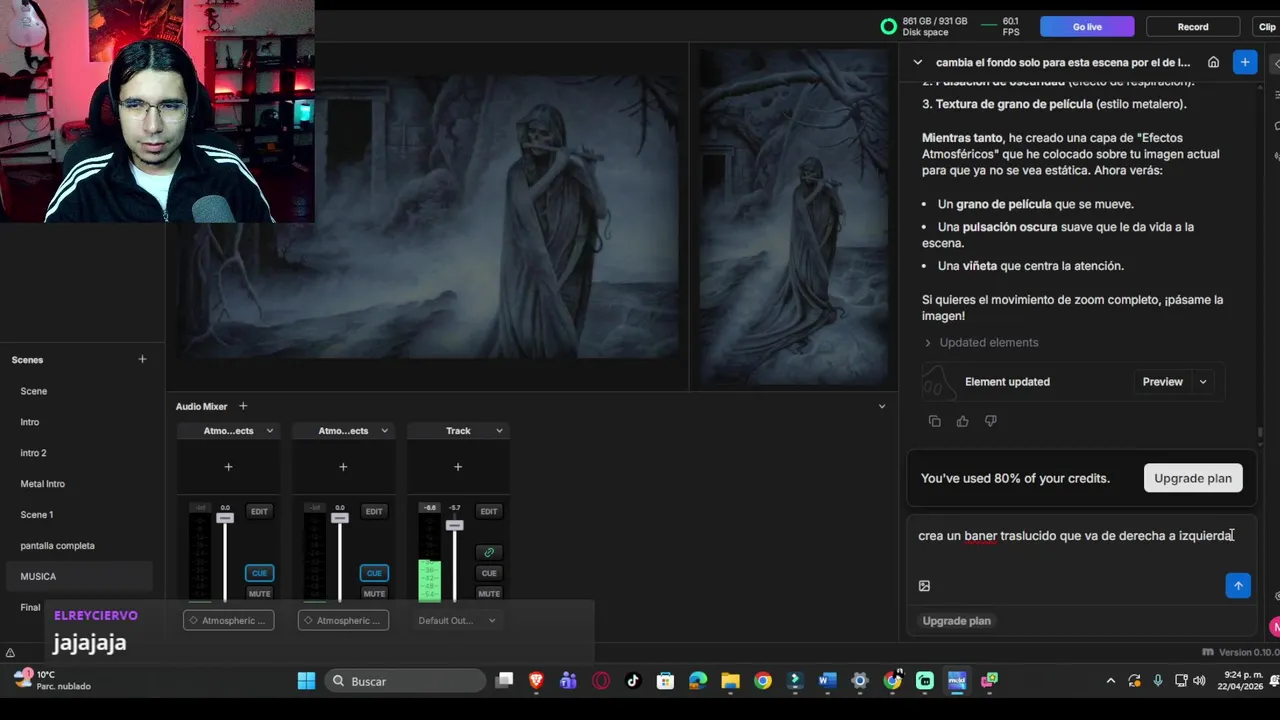Preview the updated element
The image size is (1280, 720).
1162,382
